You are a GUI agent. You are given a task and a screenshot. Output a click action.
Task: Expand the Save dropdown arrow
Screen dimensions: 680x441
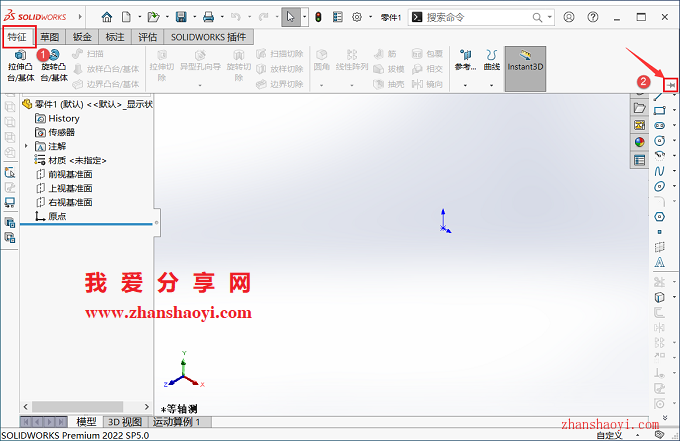194,17
